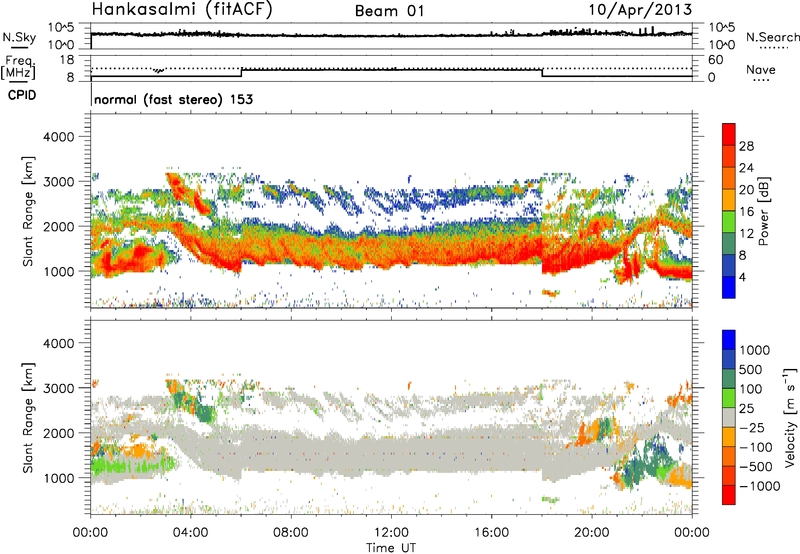Click the "12:00" time tick label
The image size is (800, 554).
[x=391, y=533]
